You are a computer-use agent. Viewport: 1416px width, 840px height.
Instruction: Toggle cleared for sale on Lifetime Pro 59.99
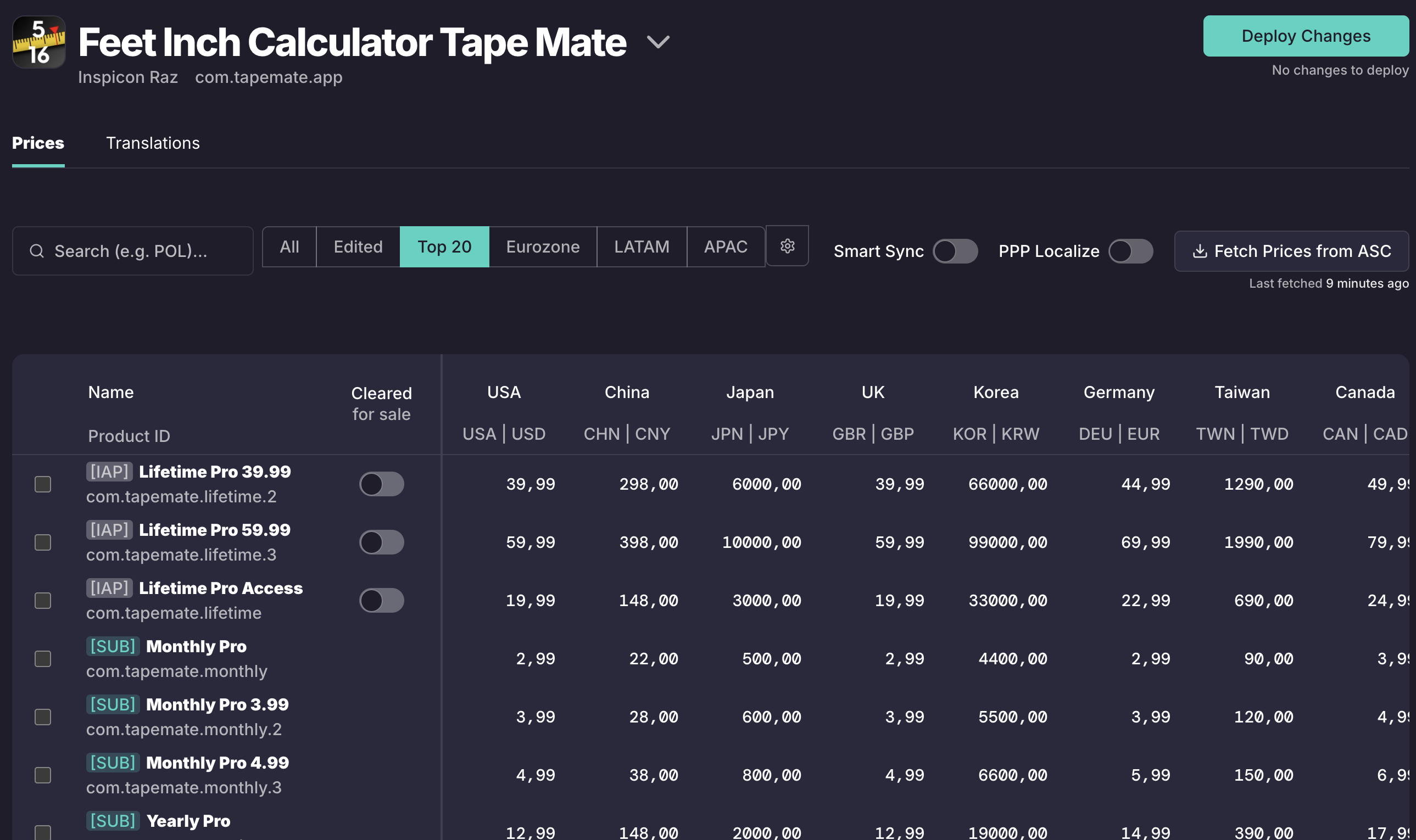[x=382, y=542]
